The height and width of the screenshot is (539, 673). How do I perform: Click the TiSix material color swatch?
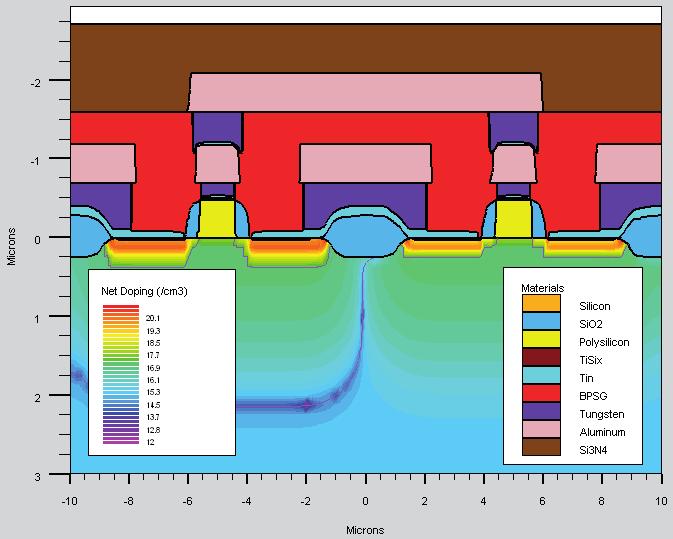541,357
